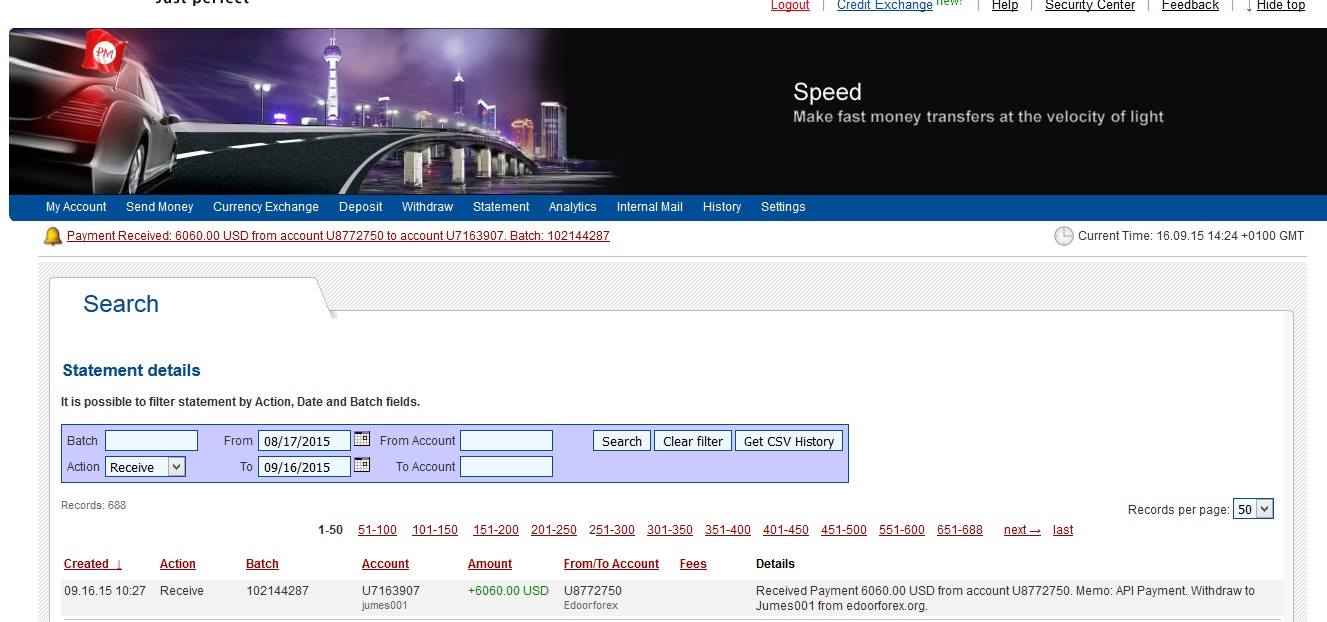1327x622 pixels.
Task: Click the 09.16.15 10:27 created date cell
Action: coord(105,591)
